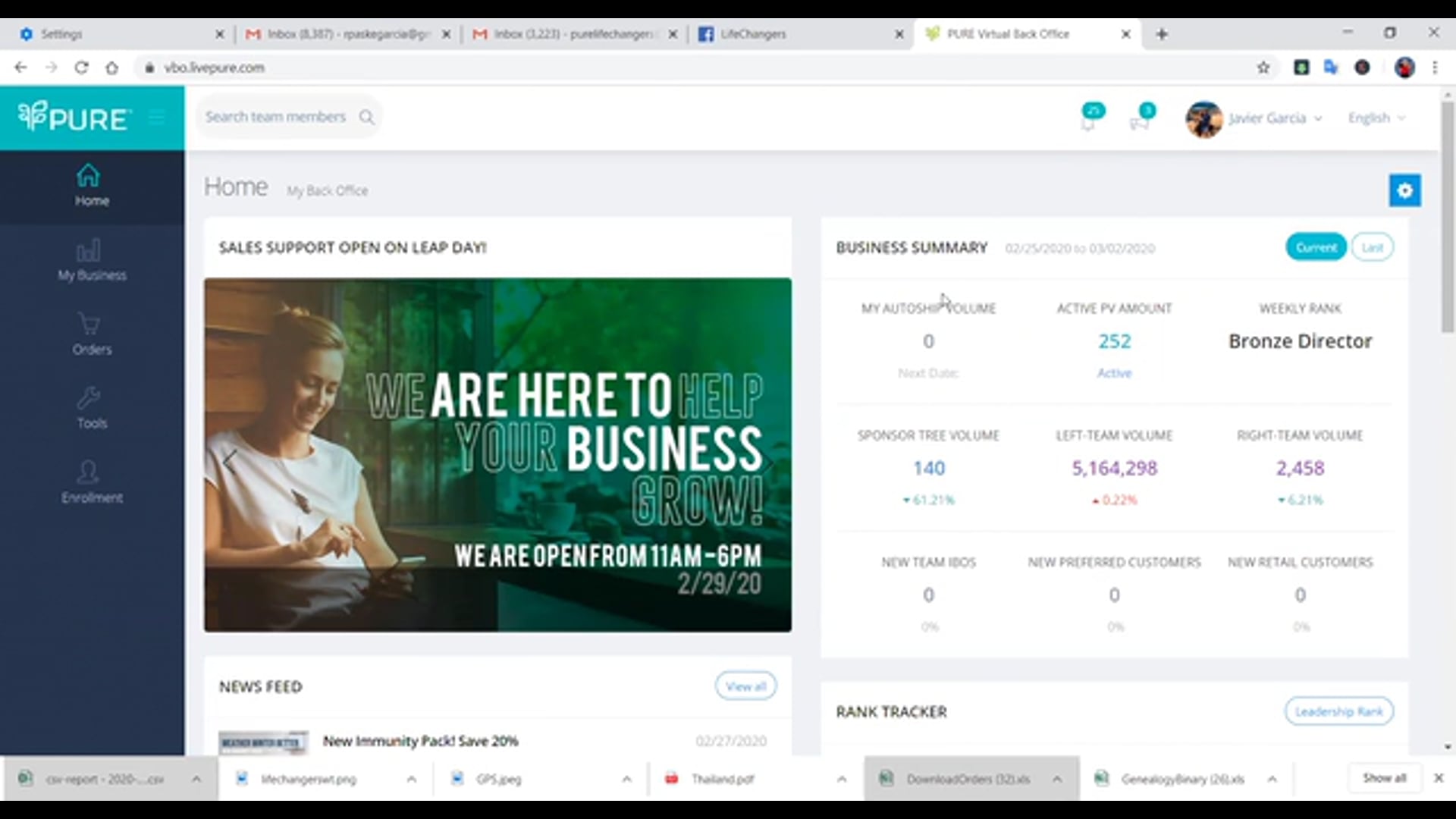This screenshot has width=1456, height=819.
Task: Expand options for Thailand.pdf download
Action: 842,779
